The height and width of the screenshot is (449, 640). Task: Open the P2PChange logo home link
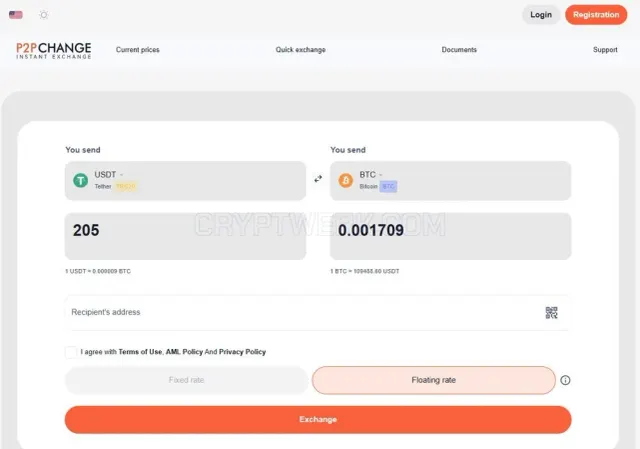pyautogui.click(x=53, y=51)
